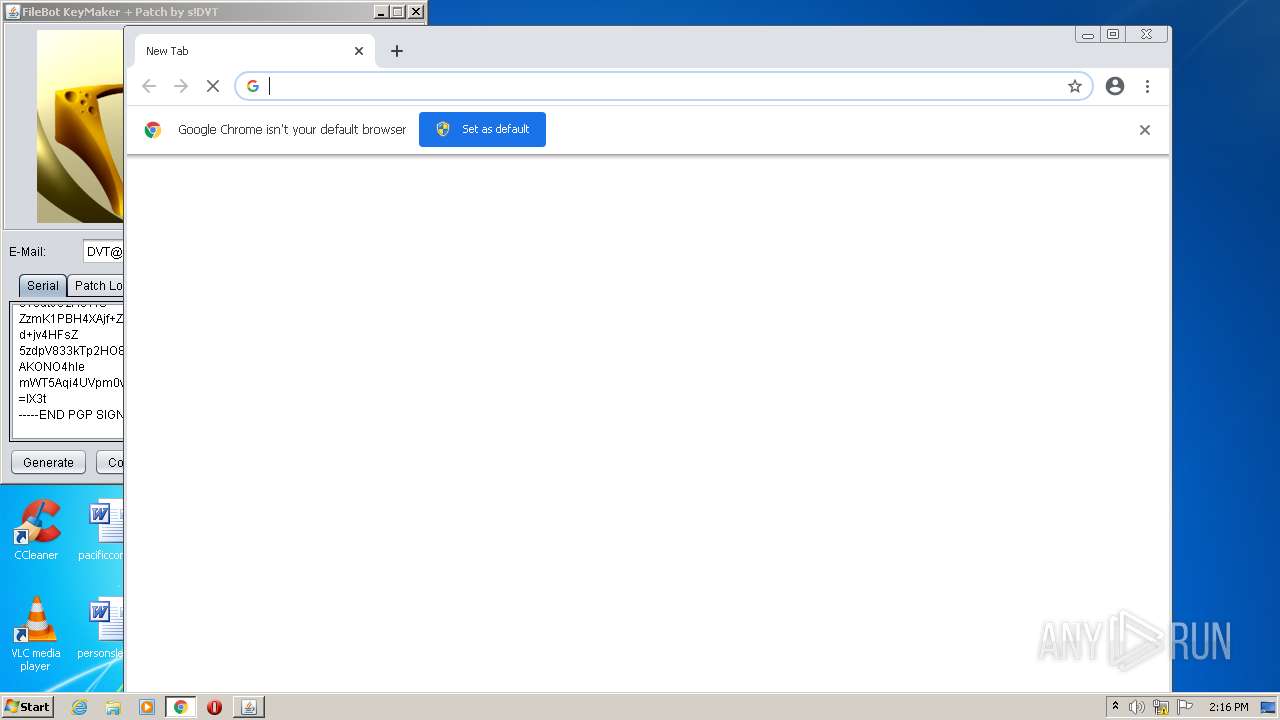Open the media player from the taskbar
The height and width of the screenshot is (720, 1280).
147,707
